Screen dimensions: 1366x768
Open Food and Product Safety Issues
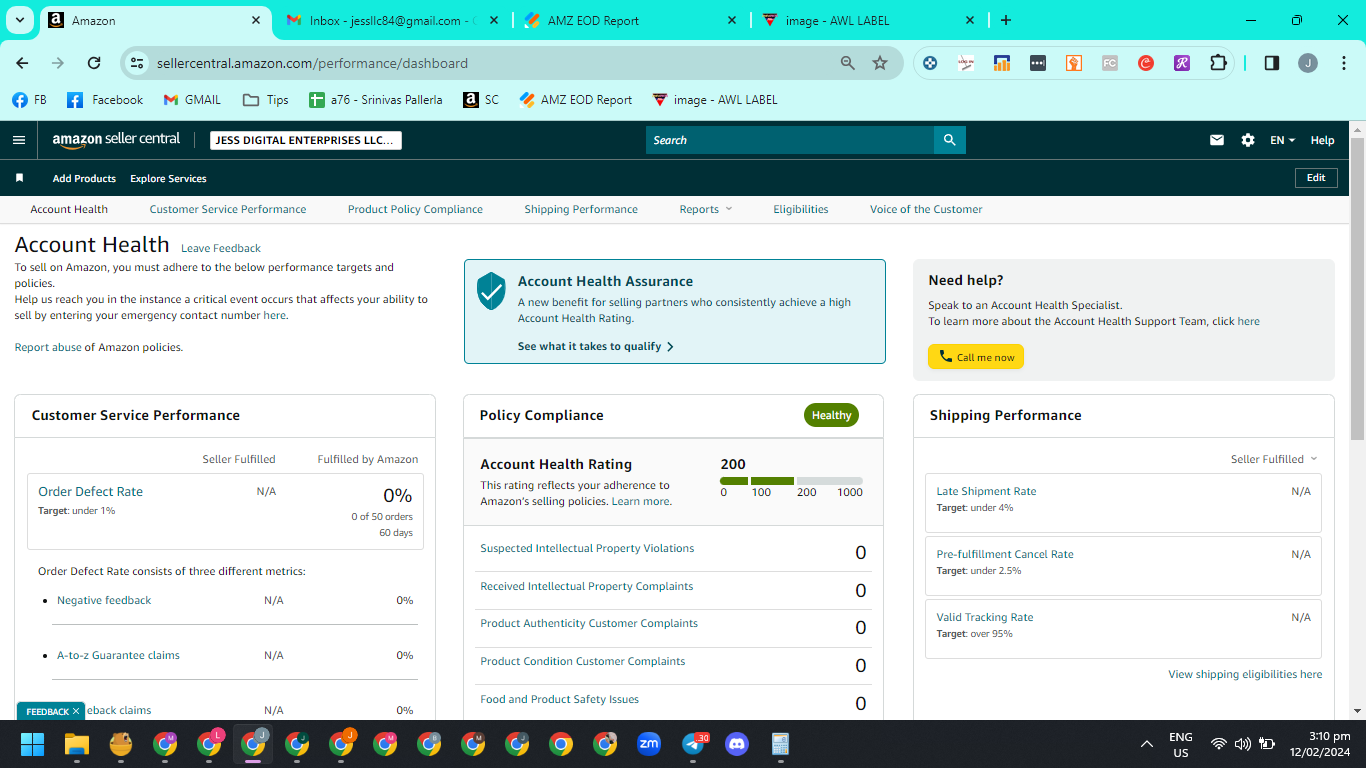pyautogui.click(x=559, y=699)
